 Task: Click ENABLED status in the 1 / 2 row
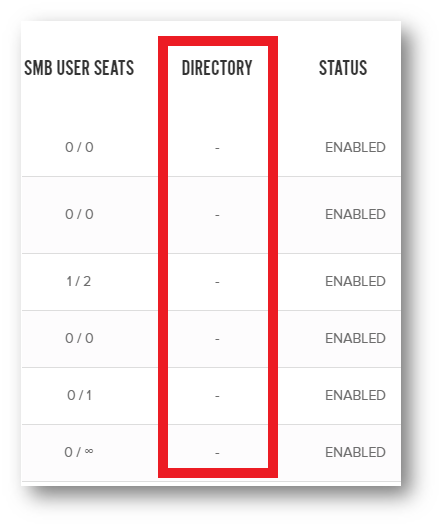[355, 282]
